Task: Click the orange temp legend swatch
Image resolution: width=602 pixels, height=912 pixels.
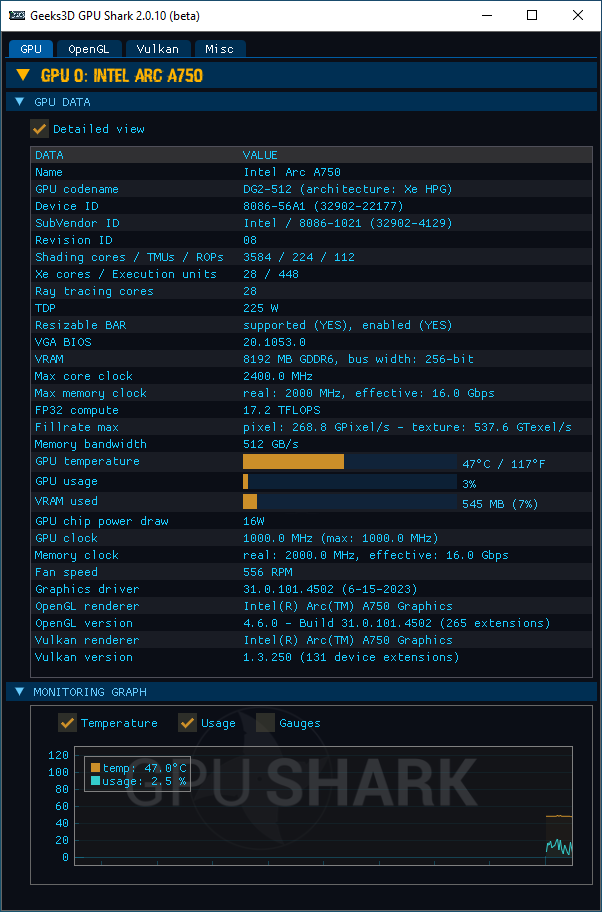Action: 96,768
